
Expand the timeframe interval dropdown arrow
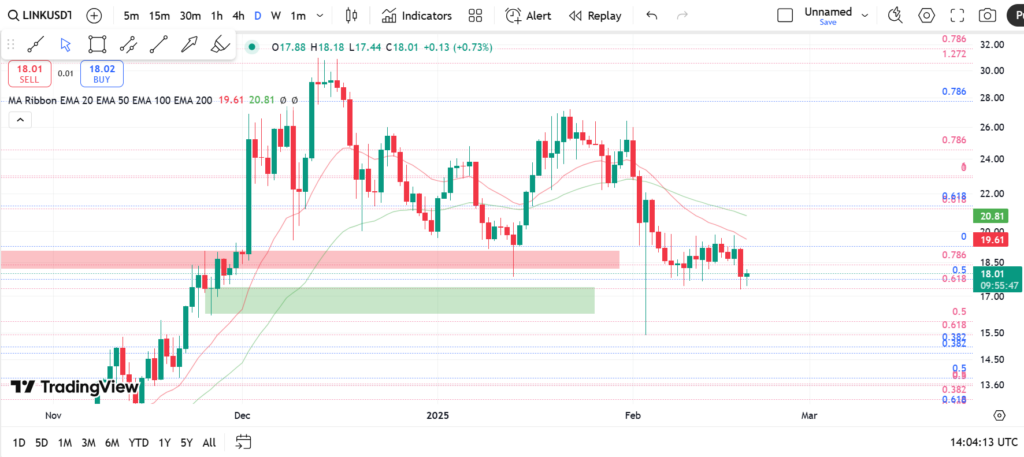pos(318,16)
